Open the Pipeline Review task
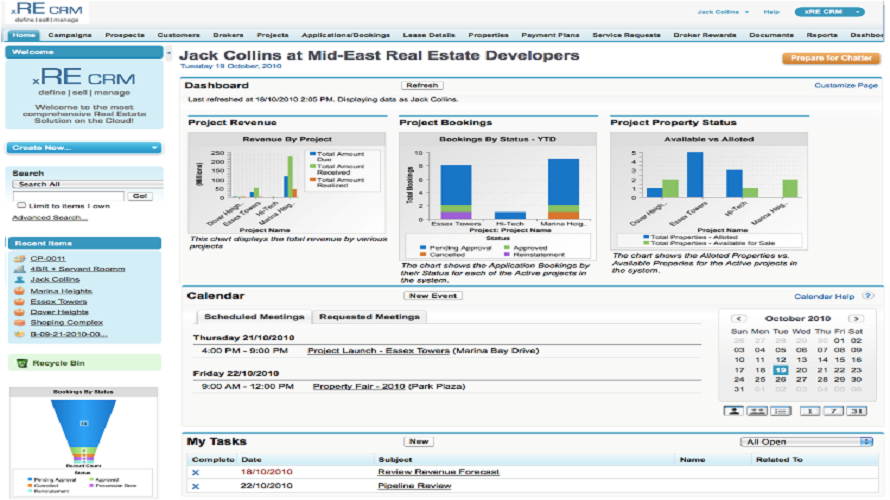 click(x=414, y=486)
